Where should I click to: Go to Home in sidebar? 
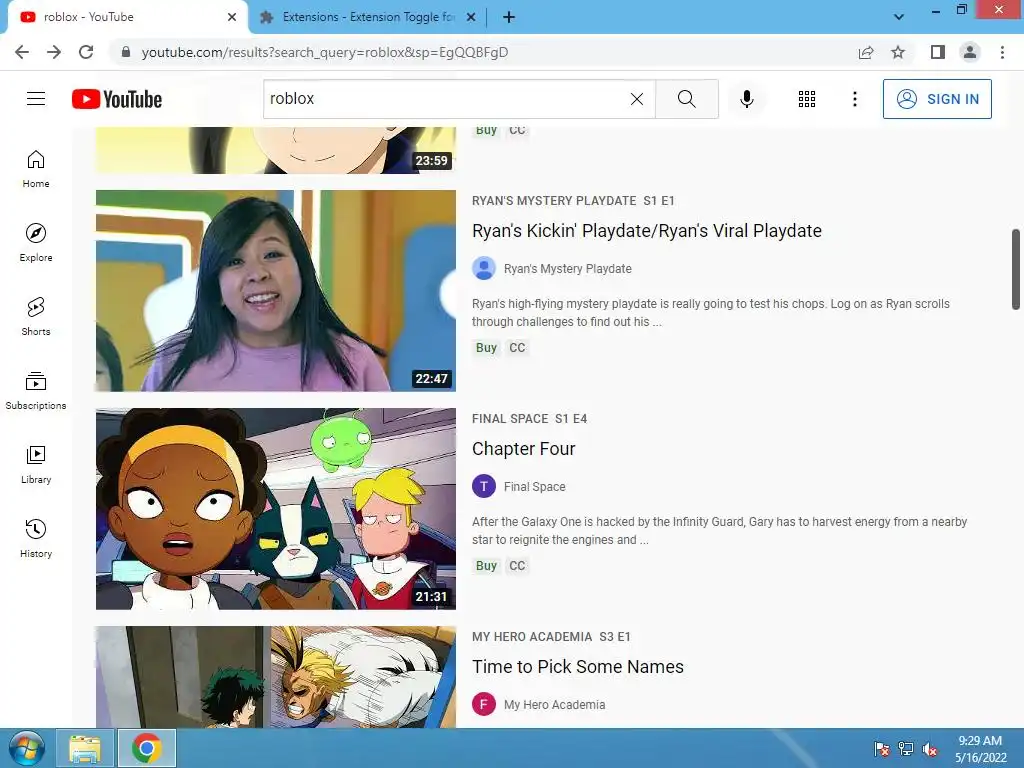coord(36,169)
